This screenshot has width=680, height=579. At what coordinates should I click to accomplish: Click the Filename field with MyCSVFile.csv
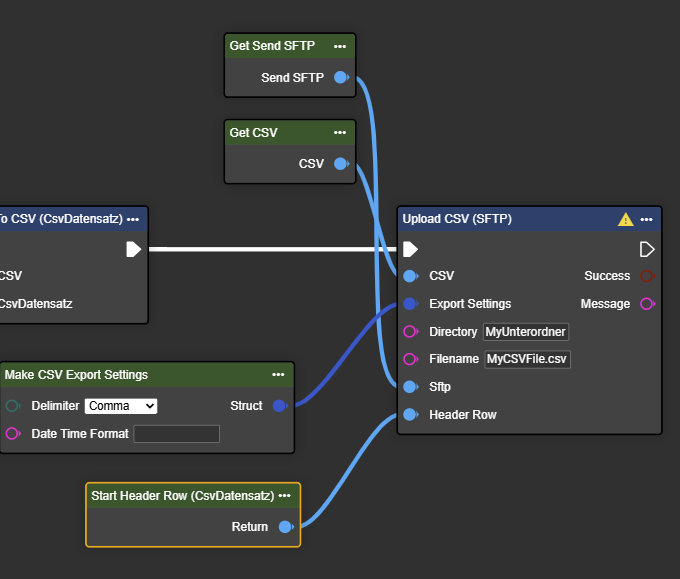click(527, 359)
